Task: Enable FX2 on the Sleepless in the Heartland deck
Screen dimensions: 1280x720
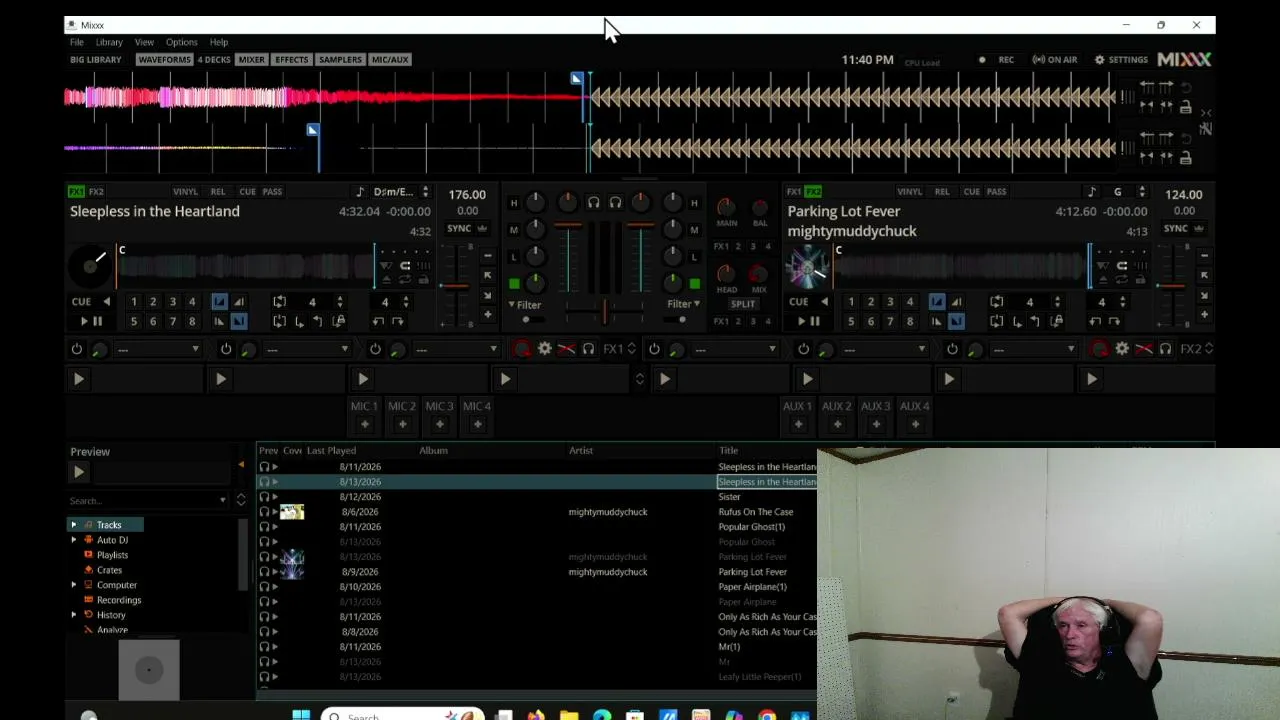Action: [x=96, y=191]
